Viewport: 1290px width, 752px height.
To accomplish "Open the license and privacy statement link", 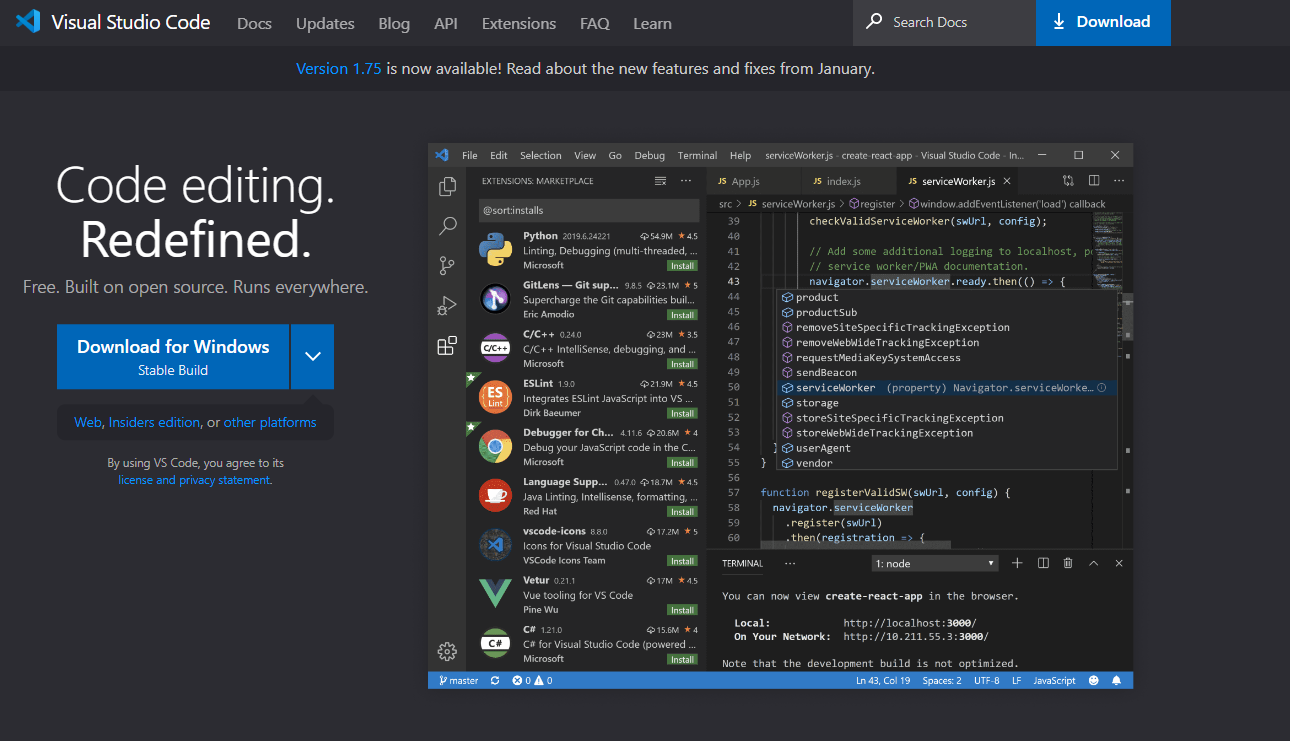I will [194, 480].
